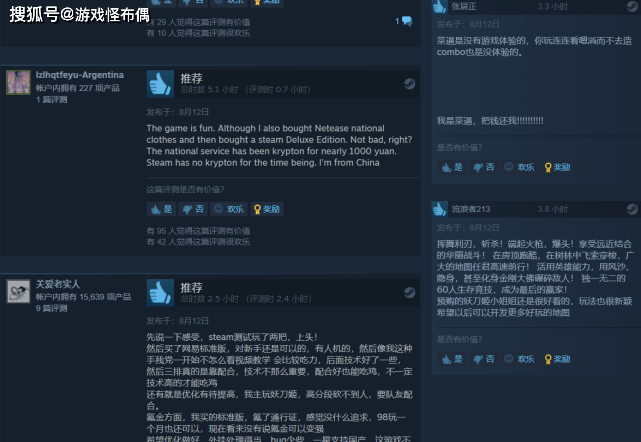
Task: Vote 否 on 张晨正's review
Action: click(484, 167)
